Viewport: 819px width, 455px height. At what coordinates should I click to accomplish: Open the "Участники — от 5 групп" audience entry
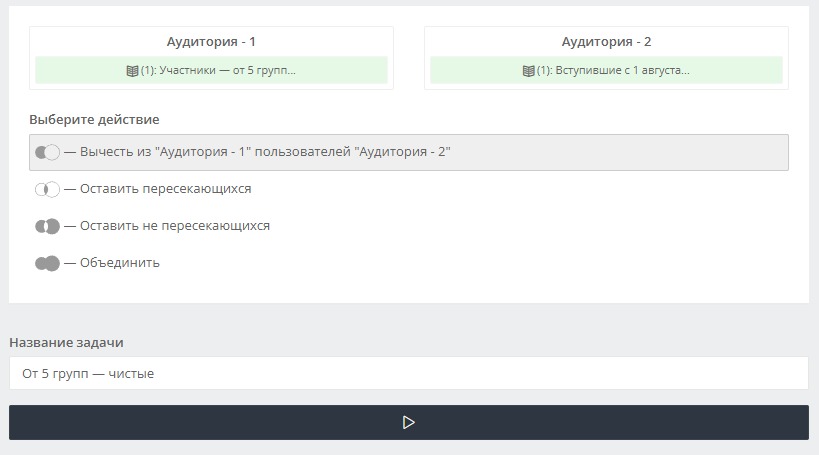pos(211,70)
